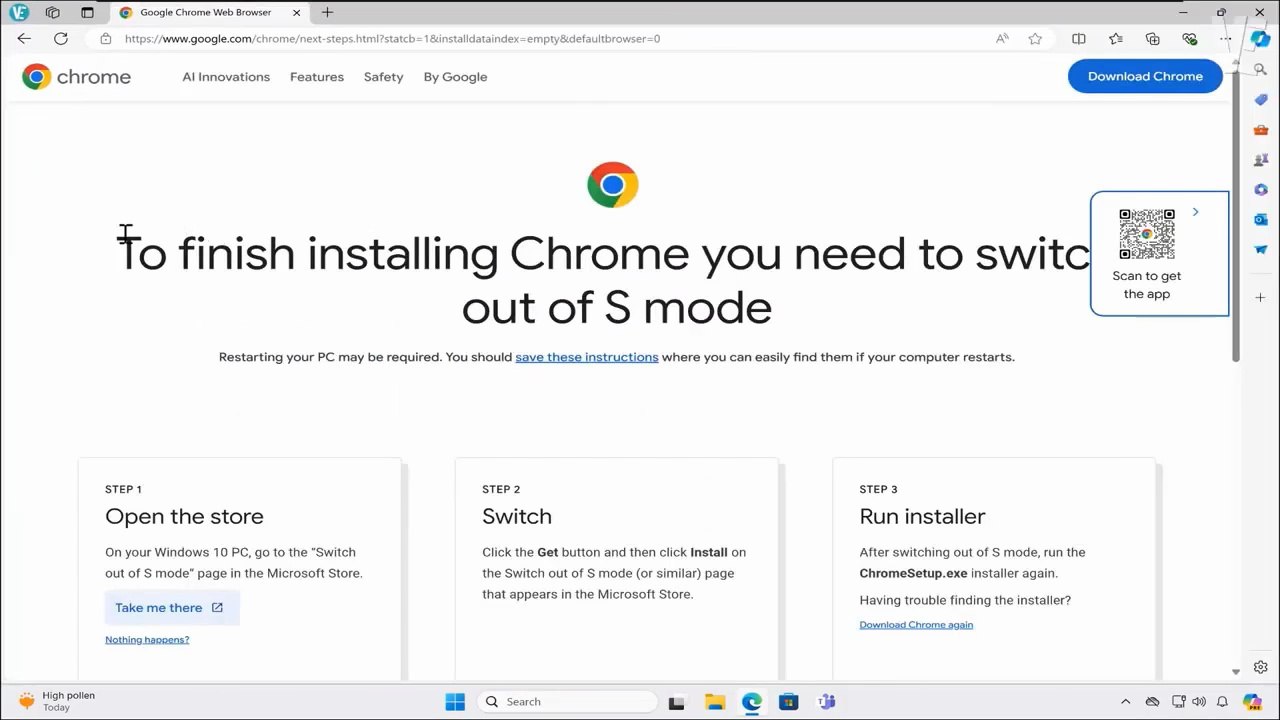Open the Edge profile icon

tap(19, 13)
